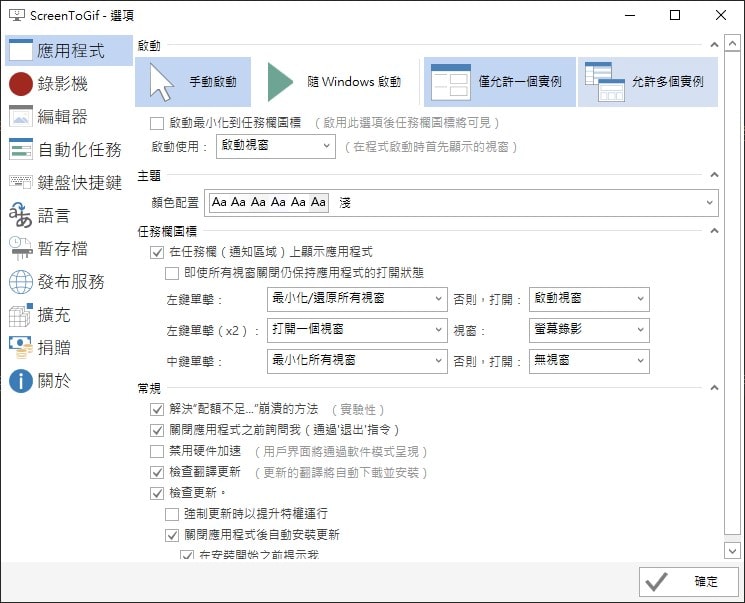Enable 強制更新時以提升特權運行
745x603 pixels.
(172, 514)
